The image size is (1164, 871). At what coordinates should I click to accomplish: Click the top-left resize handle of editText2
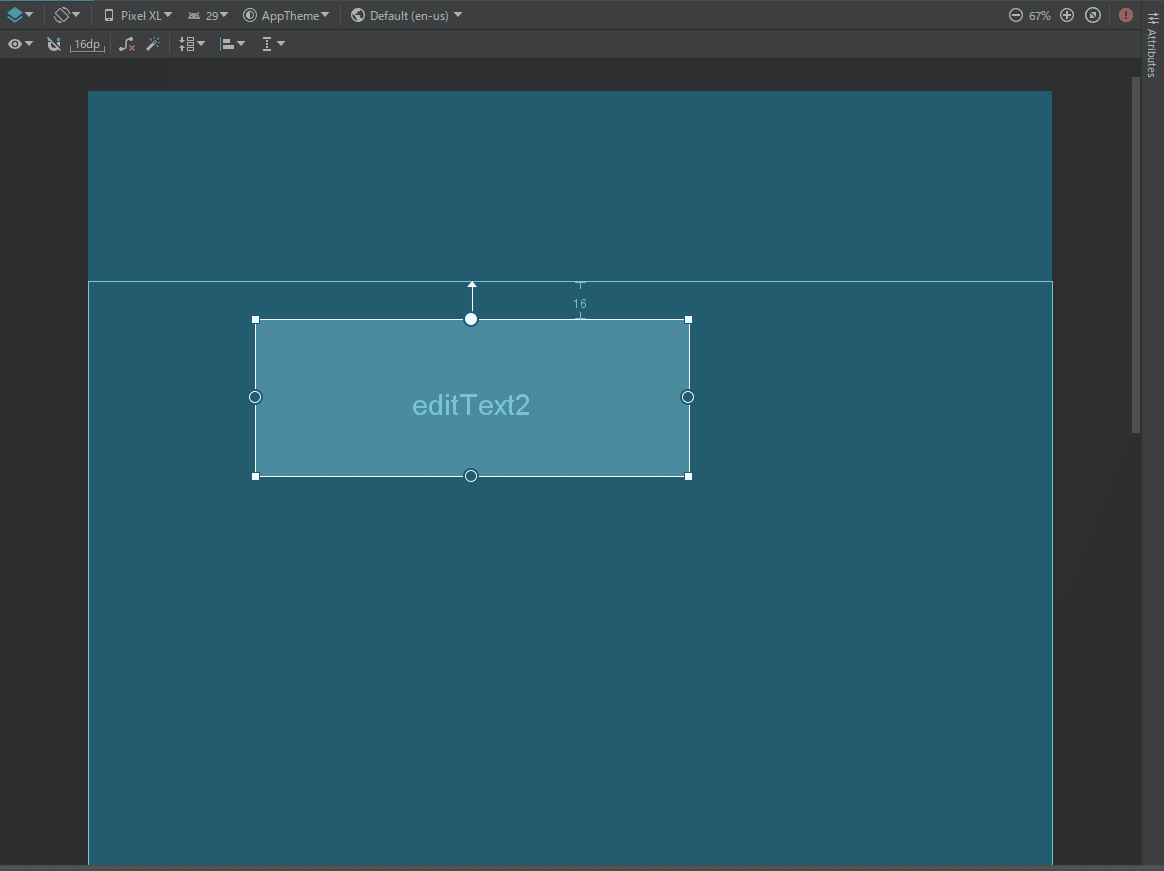[255, 319]
